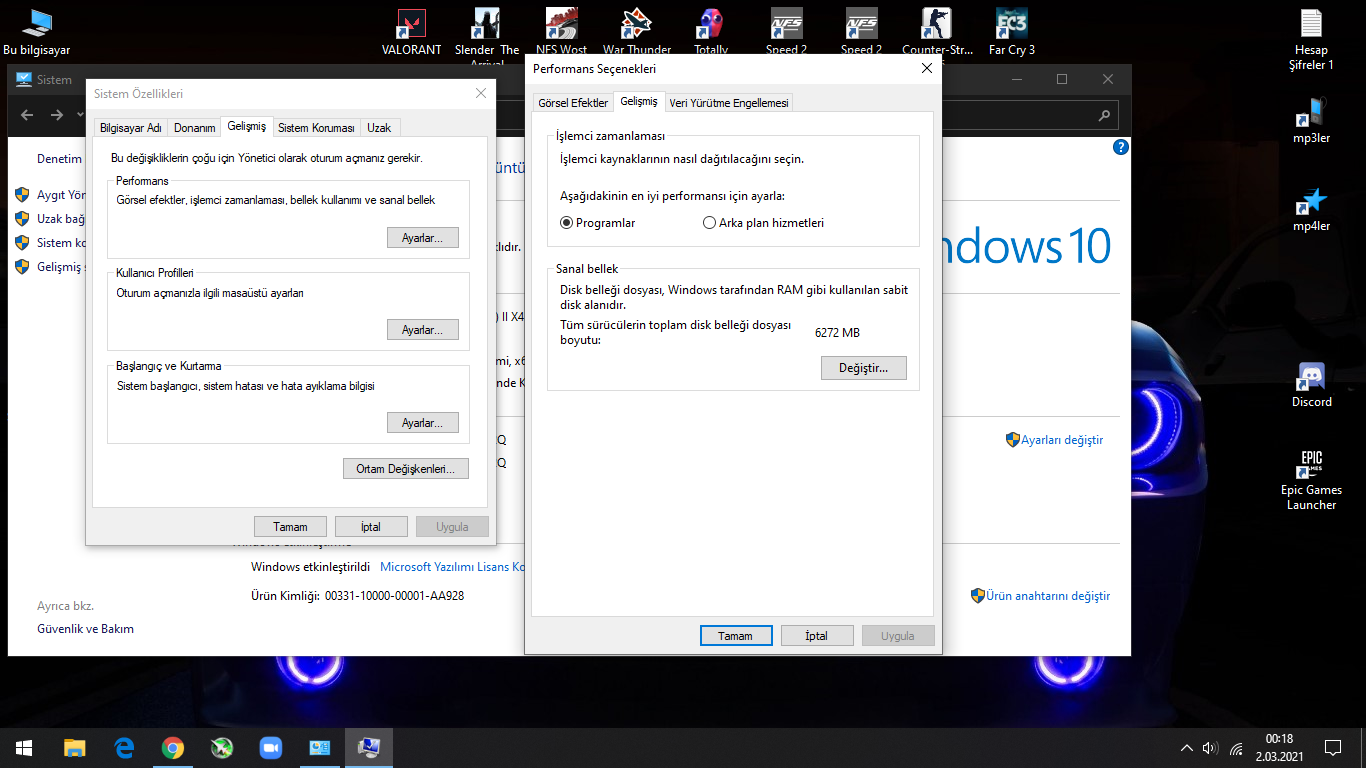
Task: Open the Far Cry 3 desktop shortcut
Action: tap(1011, 30)
